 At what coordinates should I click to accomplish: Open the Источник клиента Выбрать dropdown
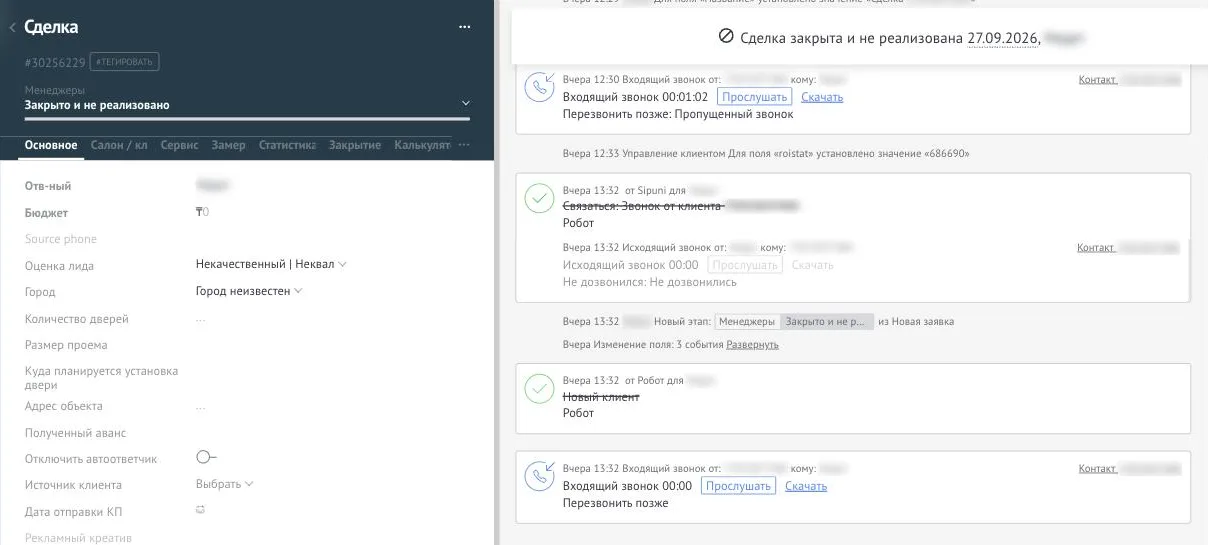(224, 484)
